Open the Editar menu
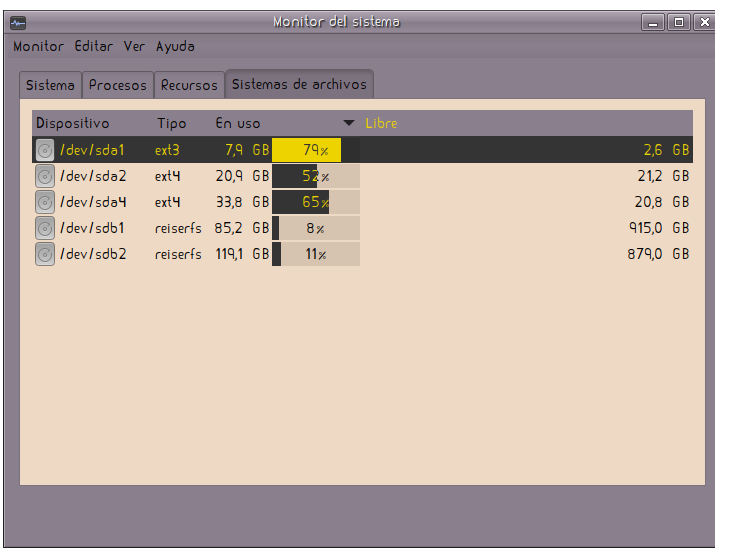Image resolution: width=732 pixels, height=558 pixels. (x=94, y=46)
